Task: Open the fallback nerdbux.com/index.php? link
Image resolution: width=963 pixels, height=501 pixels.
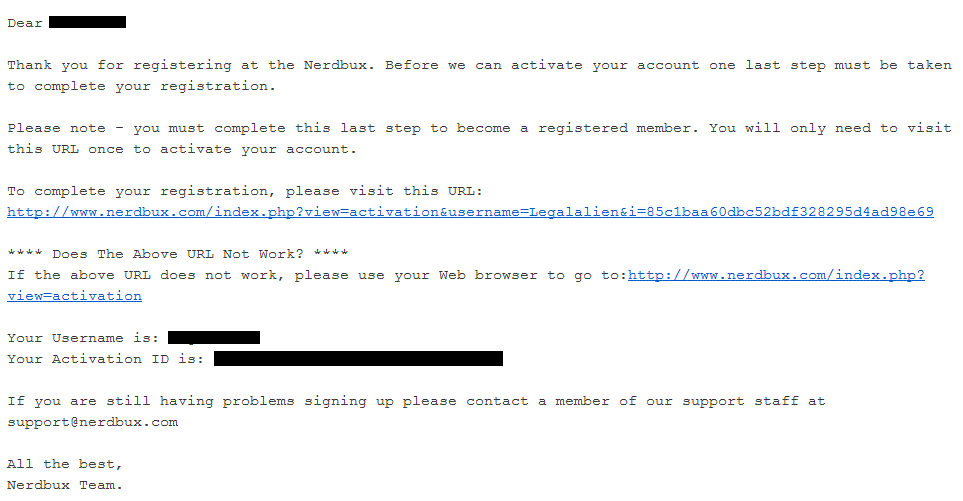Action: point(776,275)
